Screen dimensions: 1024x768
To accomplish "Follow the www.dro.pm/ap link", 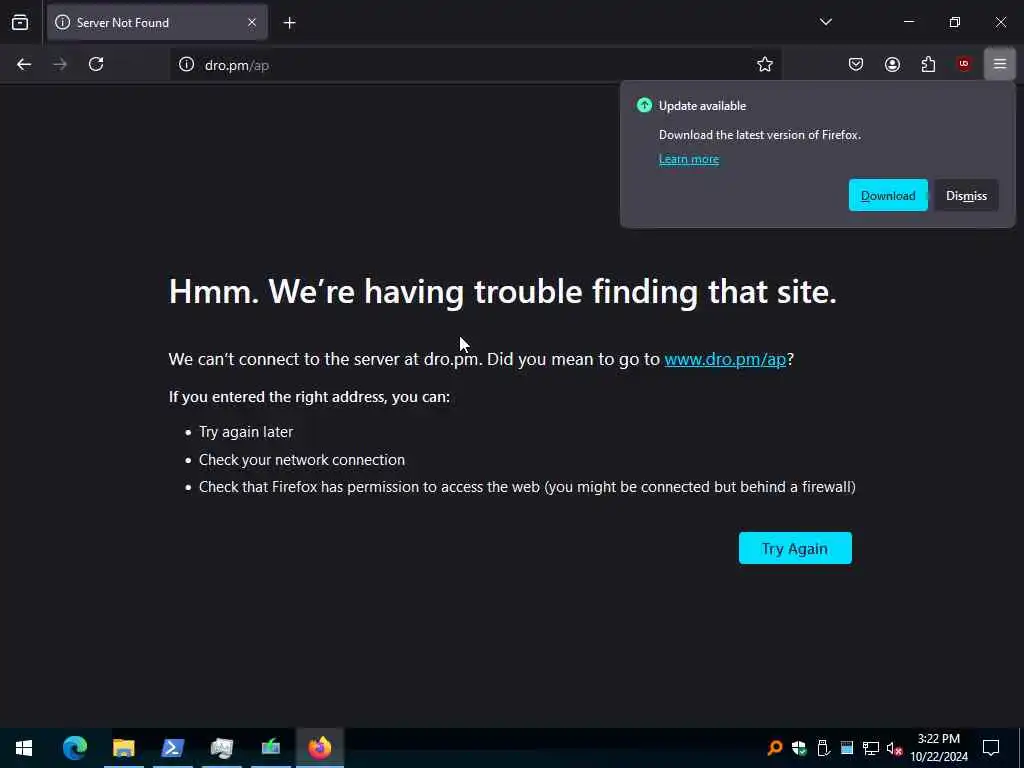I will point(725,359).
